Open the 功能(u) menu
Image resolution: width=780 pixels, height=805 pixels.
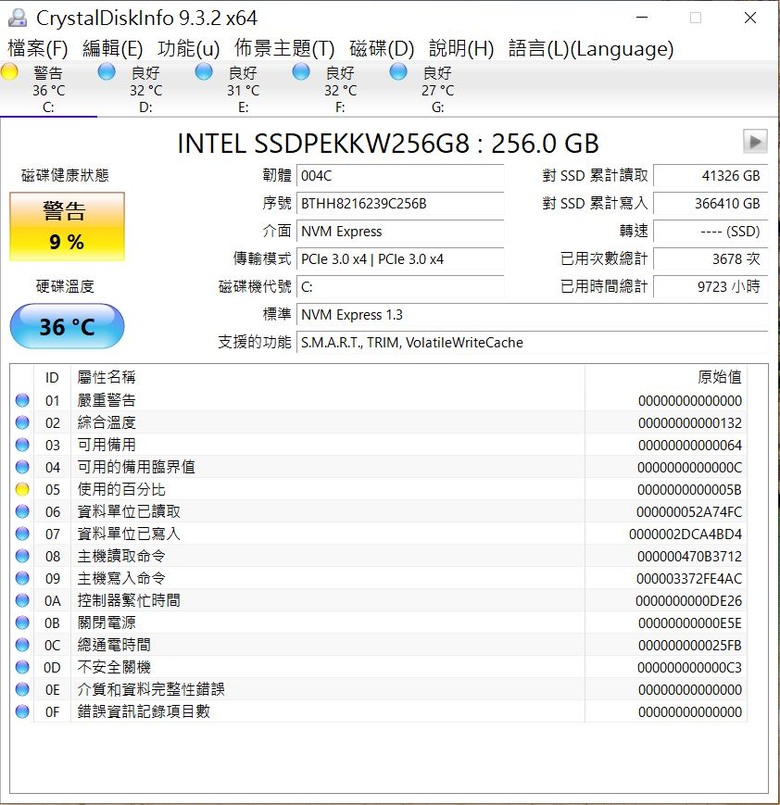[x=188, y=49]
